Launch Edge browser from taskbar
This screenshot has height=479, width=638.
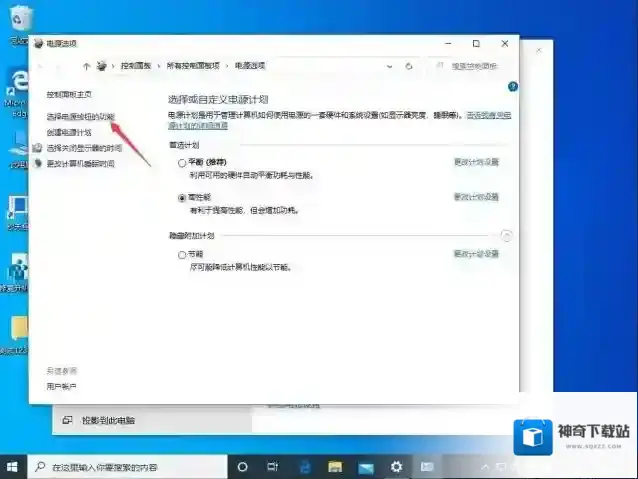pyautogui.click(x=303, y=466)
